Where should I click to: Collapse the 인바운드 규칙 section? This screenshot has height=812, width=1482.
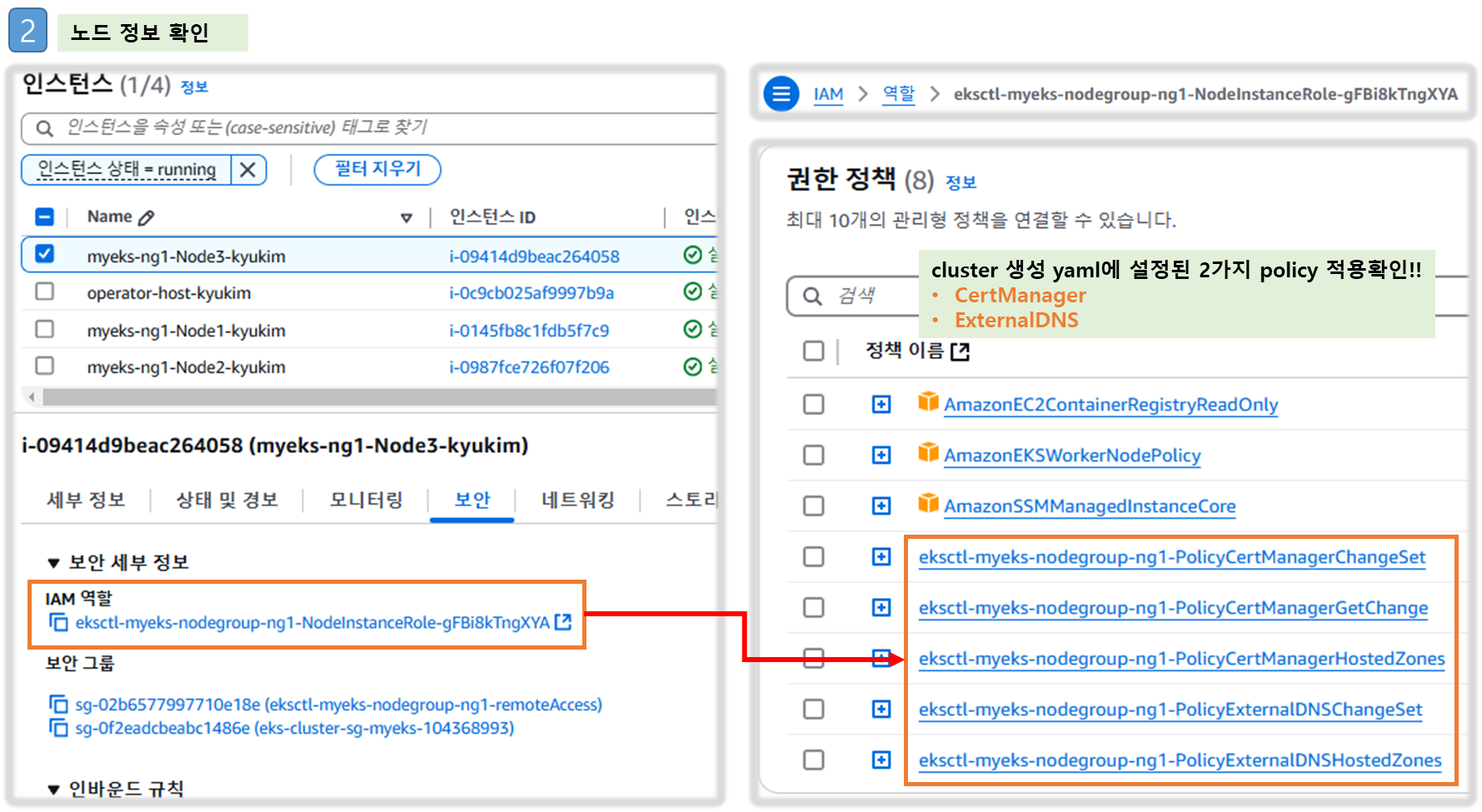coord(54,790)
